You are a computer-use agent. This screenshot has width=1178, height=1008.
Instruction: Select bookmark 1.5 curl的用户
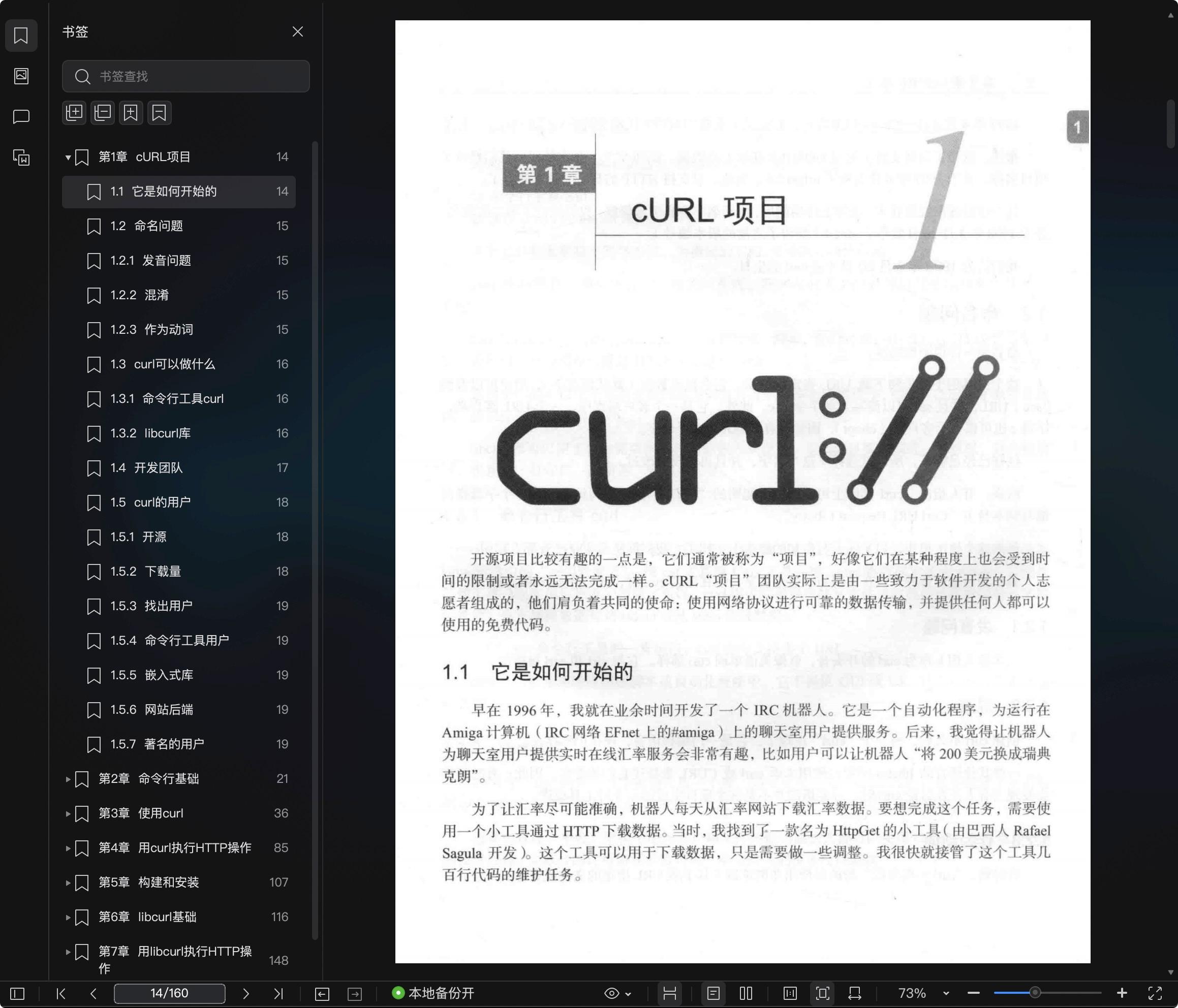click(178, 502)
